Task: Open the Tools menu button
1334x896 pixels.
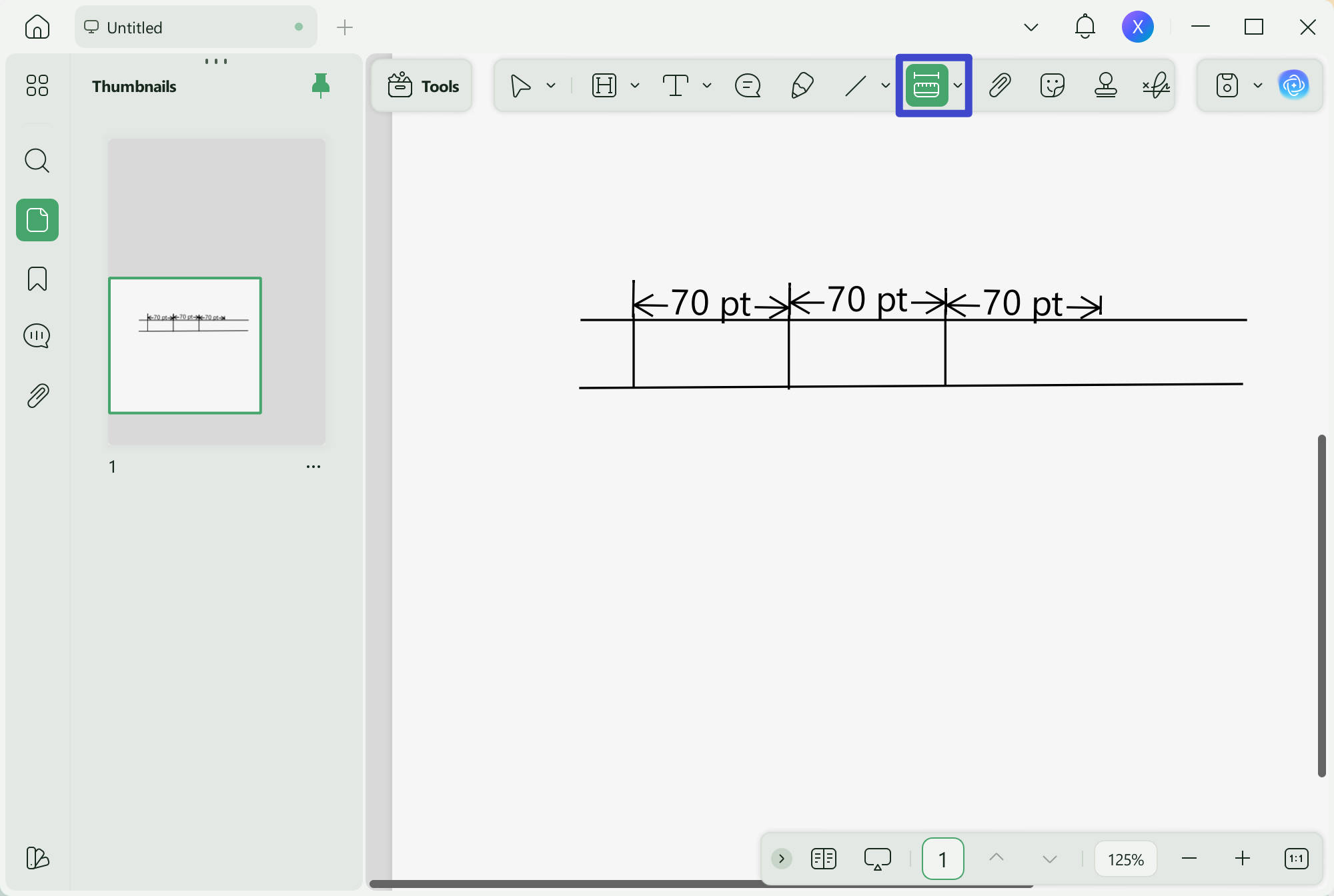Action: point(422,85)
